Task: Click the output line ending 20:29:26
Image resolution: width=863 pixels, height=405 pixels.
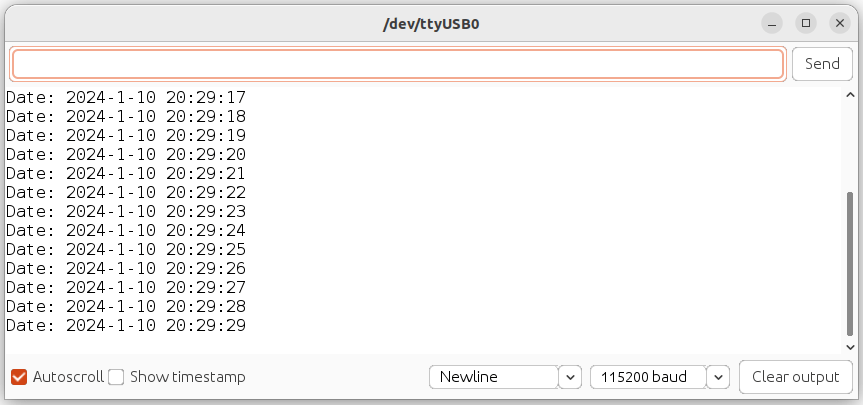Action: [126, 269]
